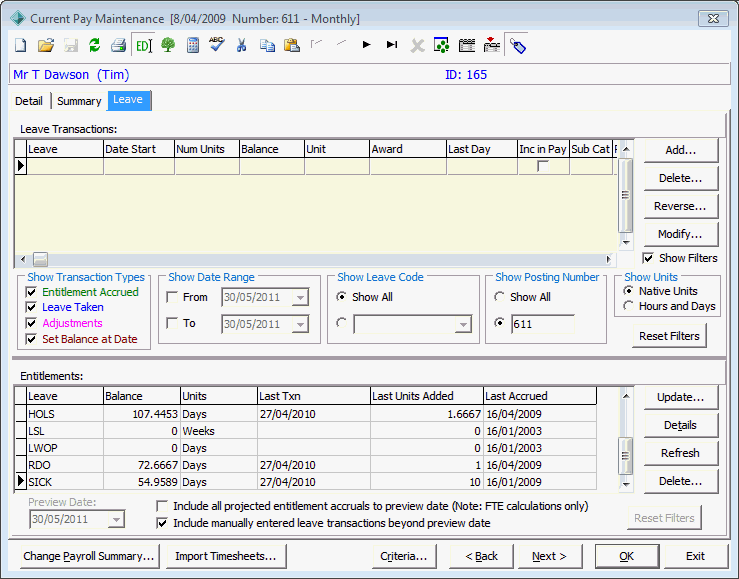The height and width of the screenshot is (579, 739).
Task: Enable the To date checkbox
Action: point(172,323)
